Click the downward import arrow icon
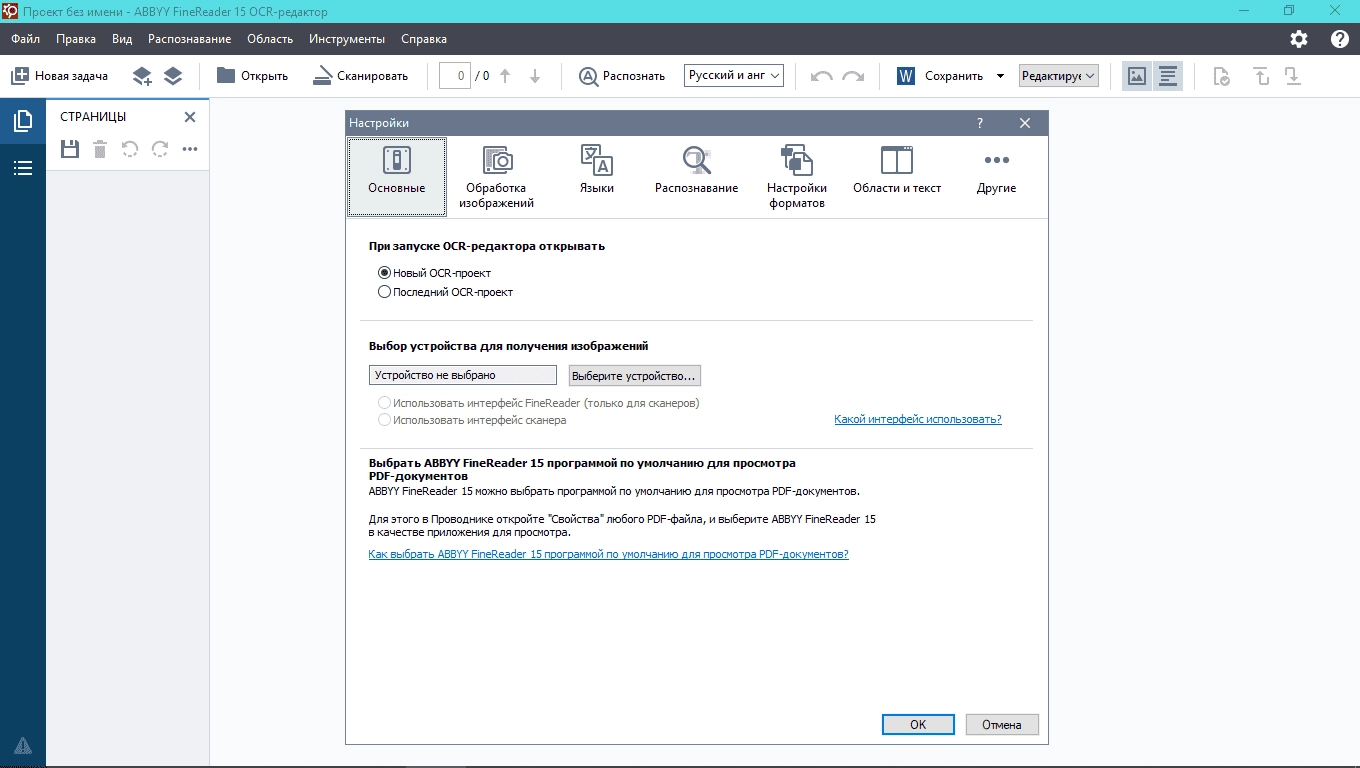The width and height of the screenshot is (1360, 768). [1293, 76]
